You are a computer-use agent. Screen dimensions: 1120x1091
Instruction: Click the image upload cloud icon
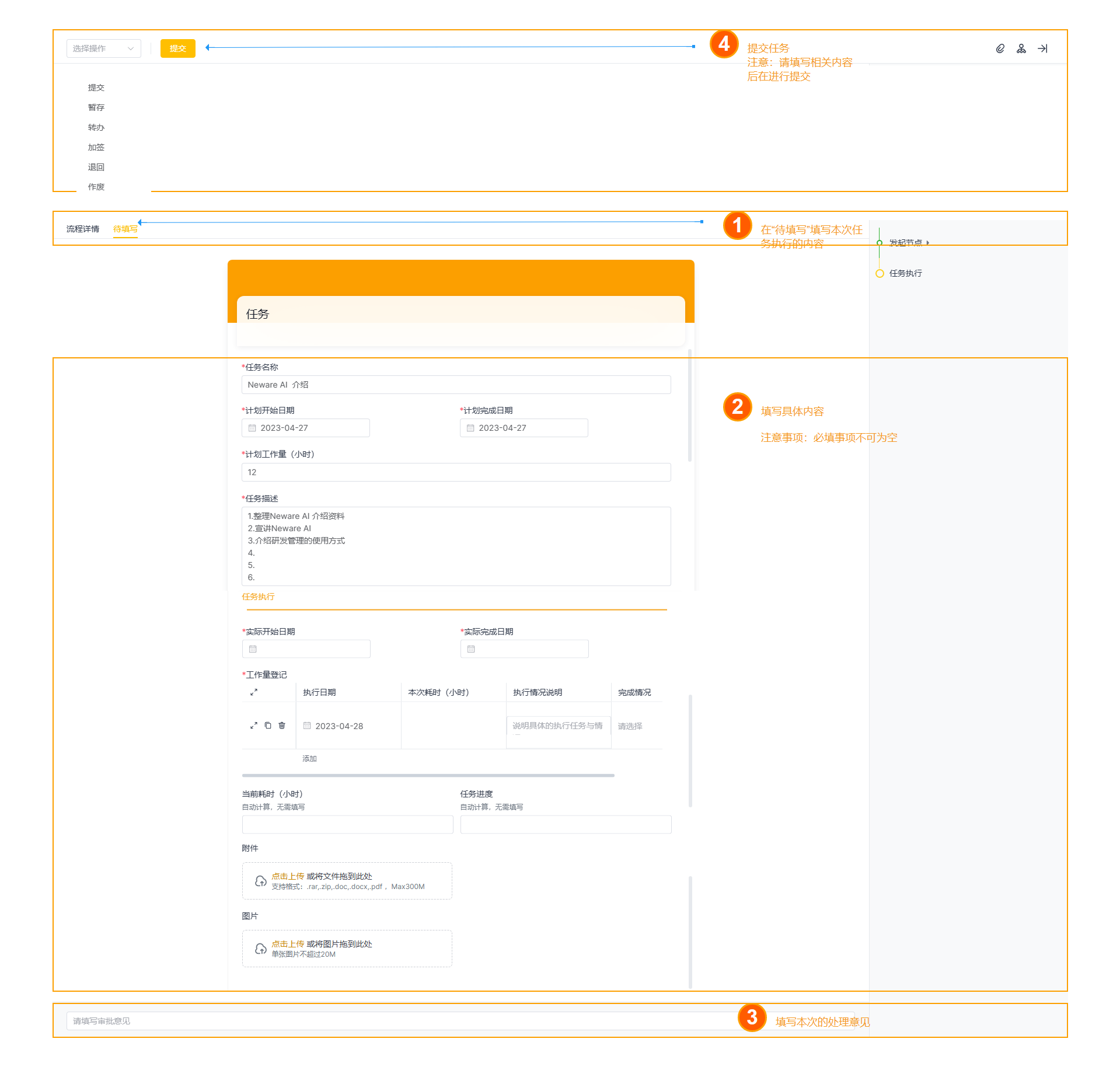click(x=261, y=949)
